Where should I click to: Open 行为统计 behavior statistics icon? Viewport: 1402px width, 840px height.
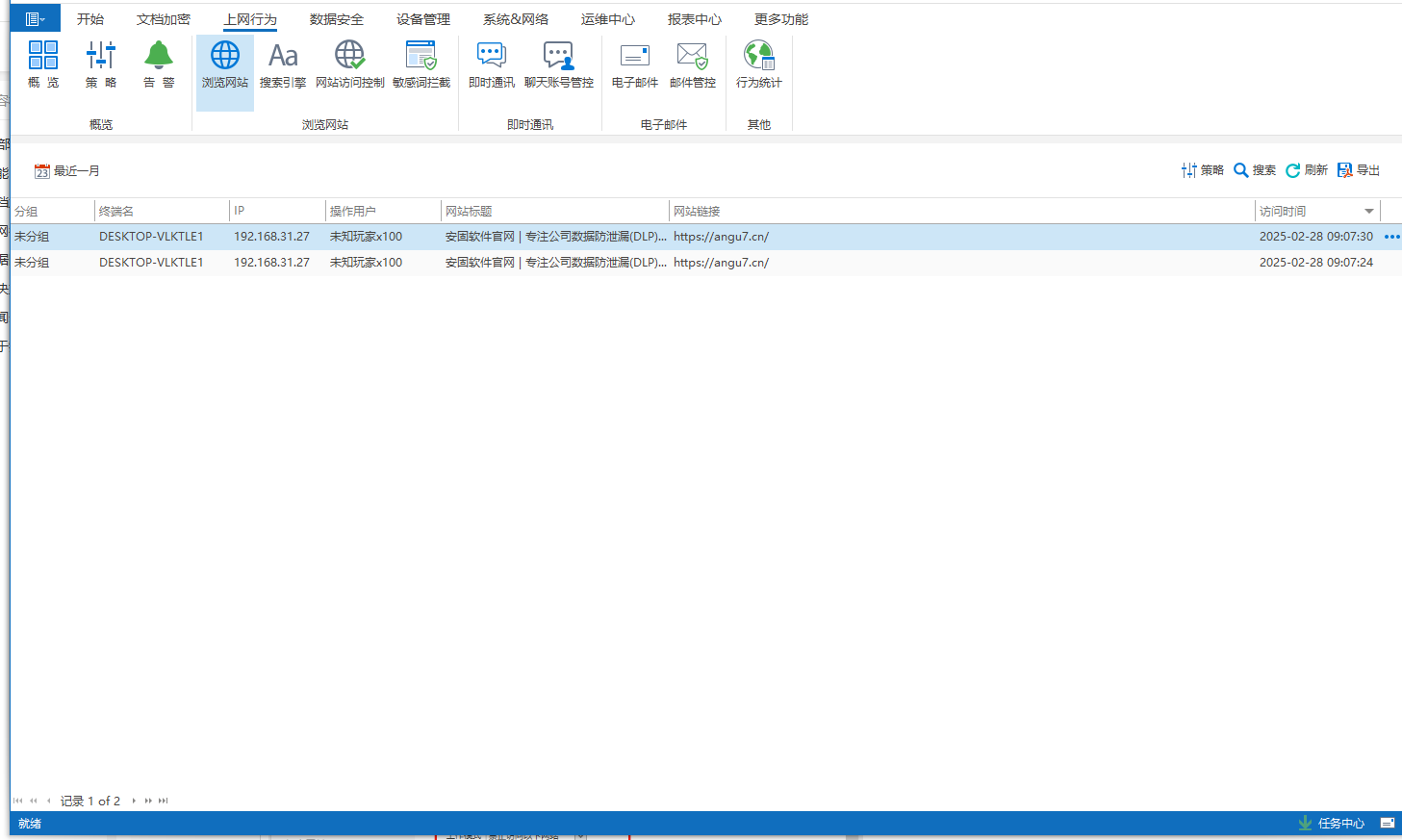pyautogui.click(x=759, y=64)
